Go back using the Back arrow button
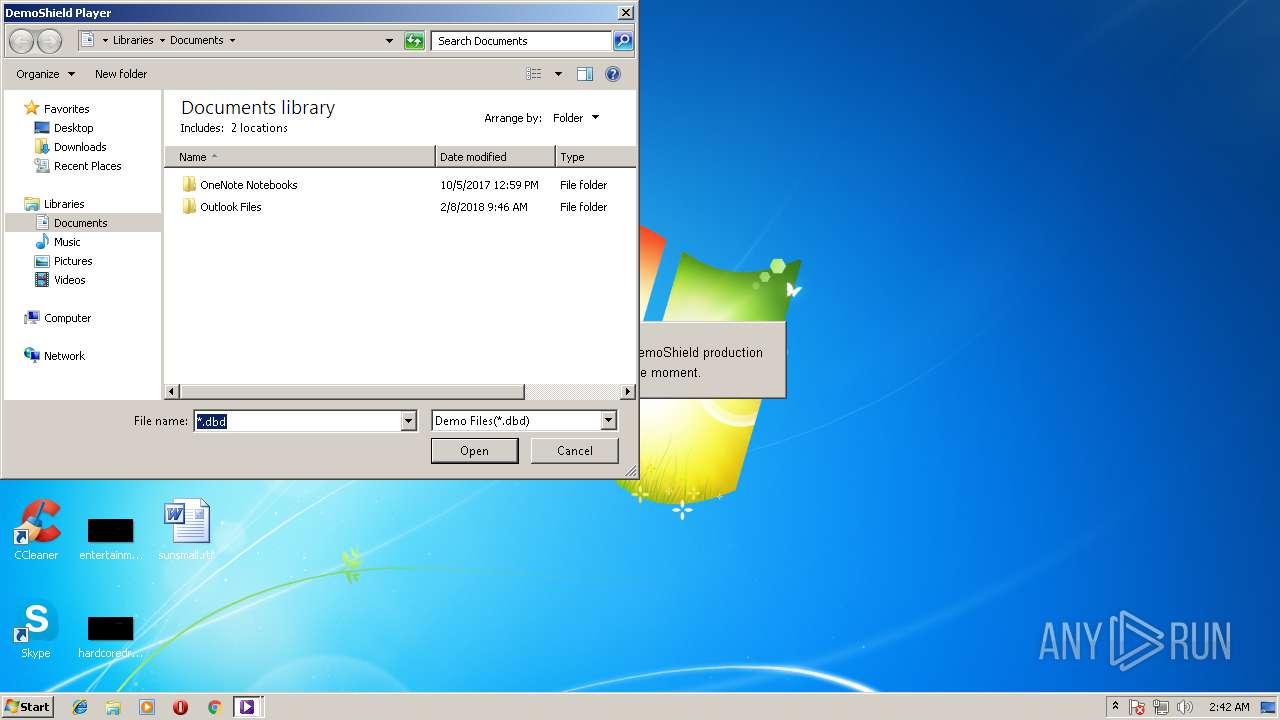Screen dimensions: 1280x720 pos(21,41)
